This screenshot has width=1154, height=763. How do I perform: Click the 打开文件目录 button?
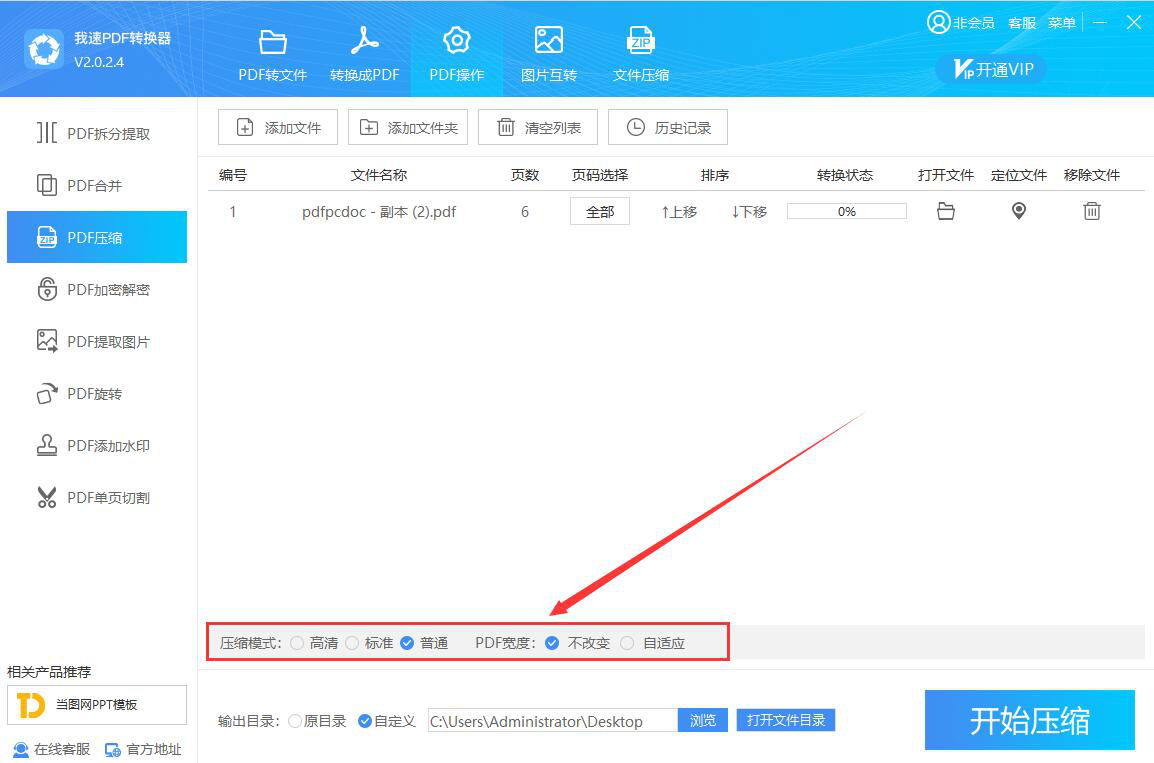[786, 720]
